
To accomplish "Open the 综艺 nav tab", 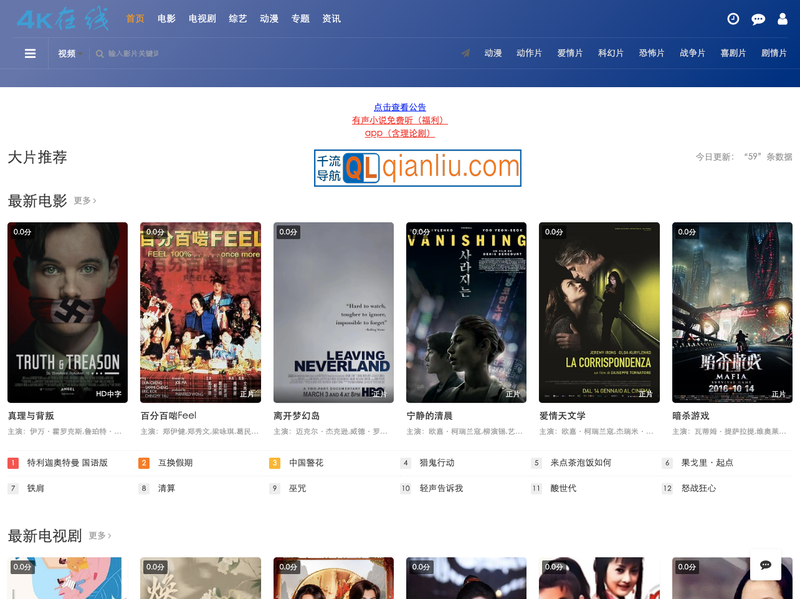I will 238,19.
